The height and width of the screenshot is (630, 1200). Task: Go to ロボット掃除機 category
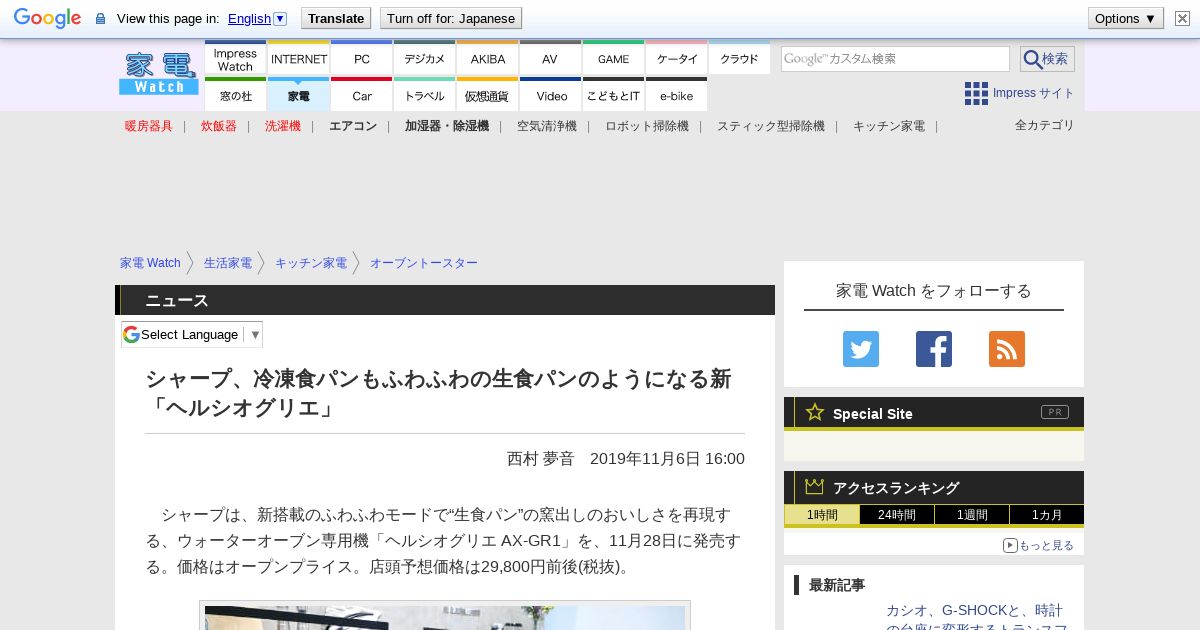647,126
